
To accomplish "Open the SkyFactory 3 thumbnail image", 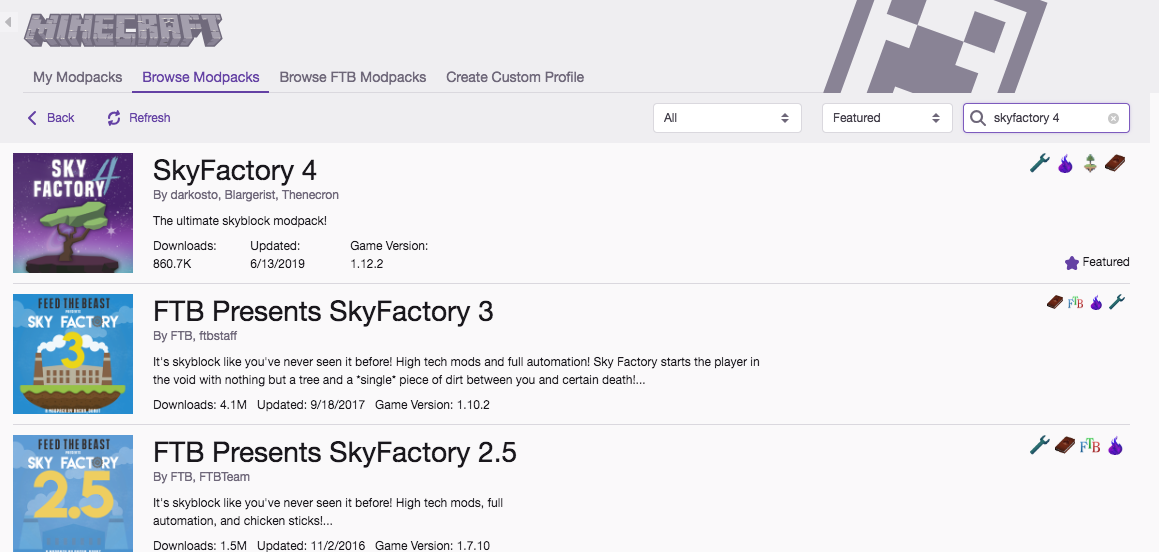I will click(73, 354).
